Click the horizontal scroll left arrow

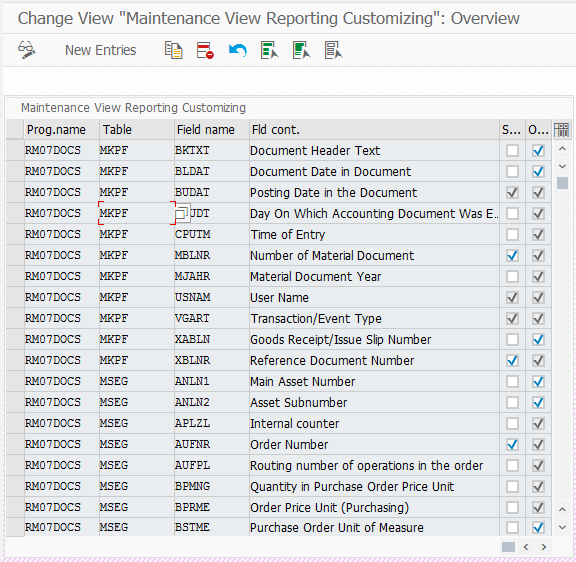(x=526, y=547)
